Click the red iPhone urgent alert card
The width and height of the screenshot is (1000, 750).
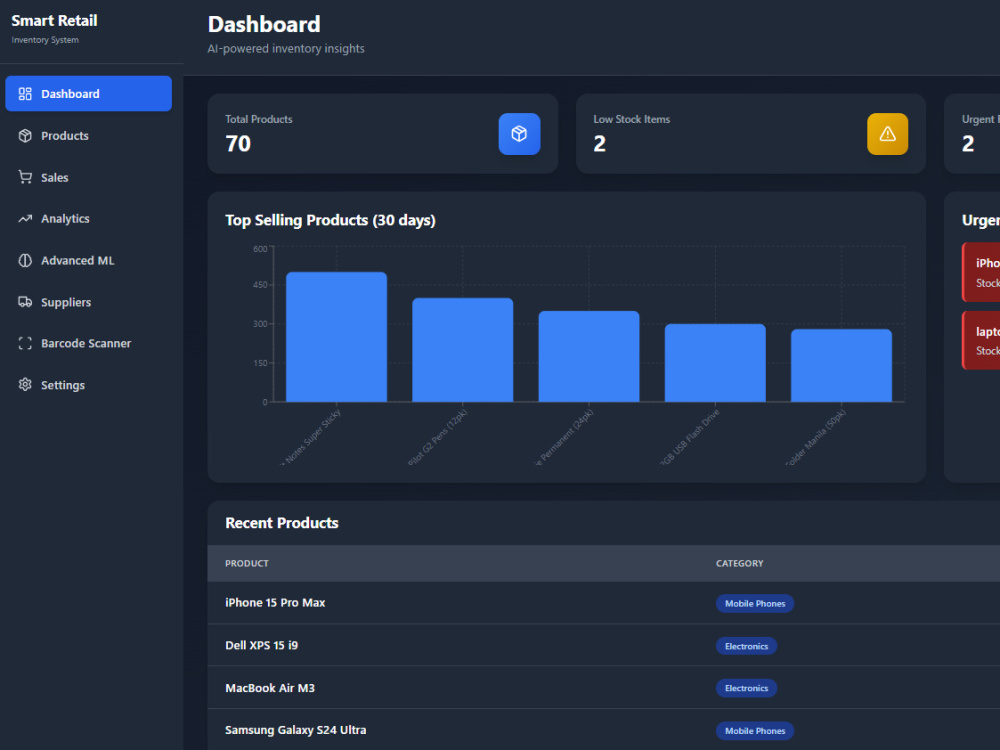click(981, 272)
